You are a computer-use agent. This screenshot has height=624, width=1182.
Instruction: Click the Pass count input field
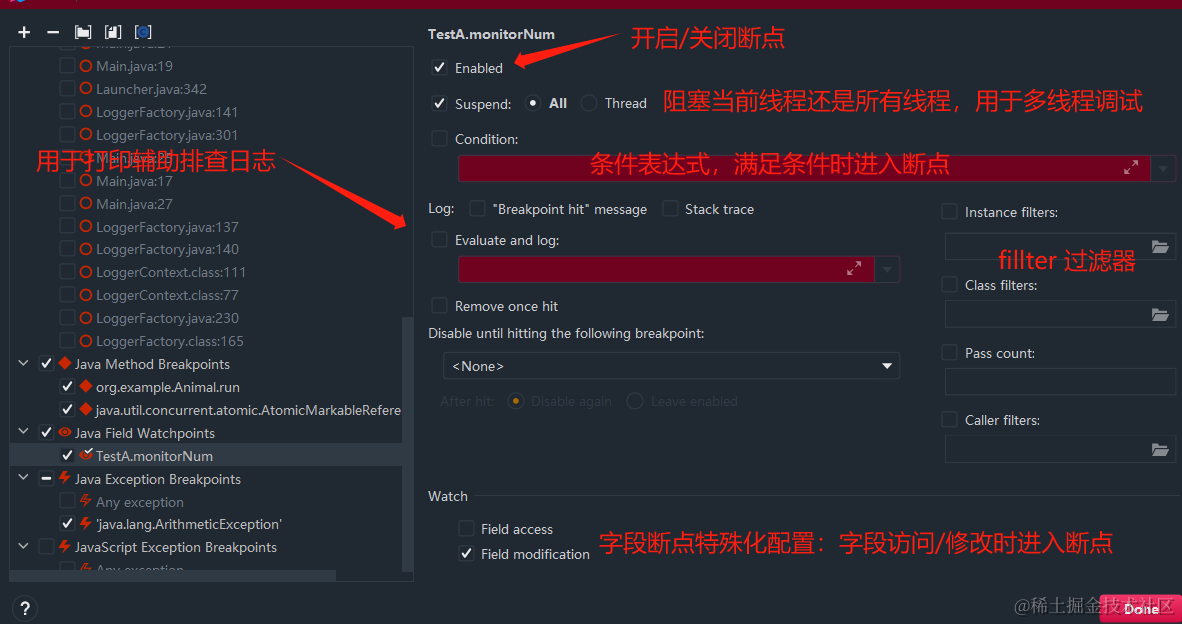1060,382
